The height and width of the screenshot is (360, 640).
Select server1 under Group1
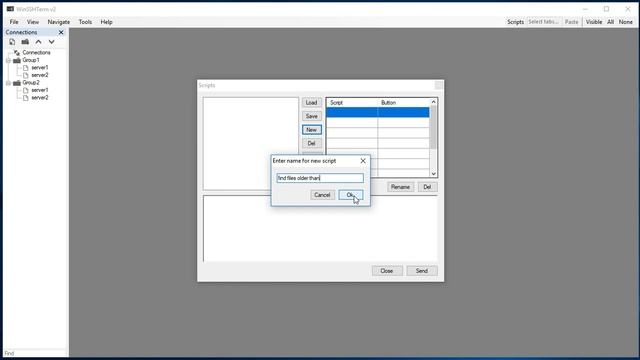(x=40, y=67)
